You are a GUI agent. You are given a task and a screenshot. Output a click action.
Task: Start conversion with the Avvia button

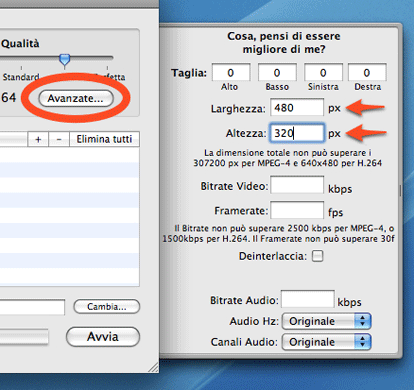point(103,337)
